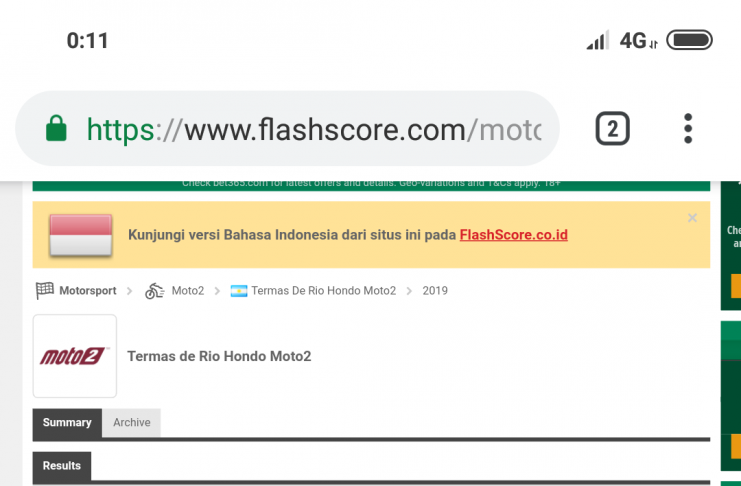Dismiss the Bahasa Indonesia banner
This screenshot has width=741, height=486.
pyautogui.click(x=692, y=218)
